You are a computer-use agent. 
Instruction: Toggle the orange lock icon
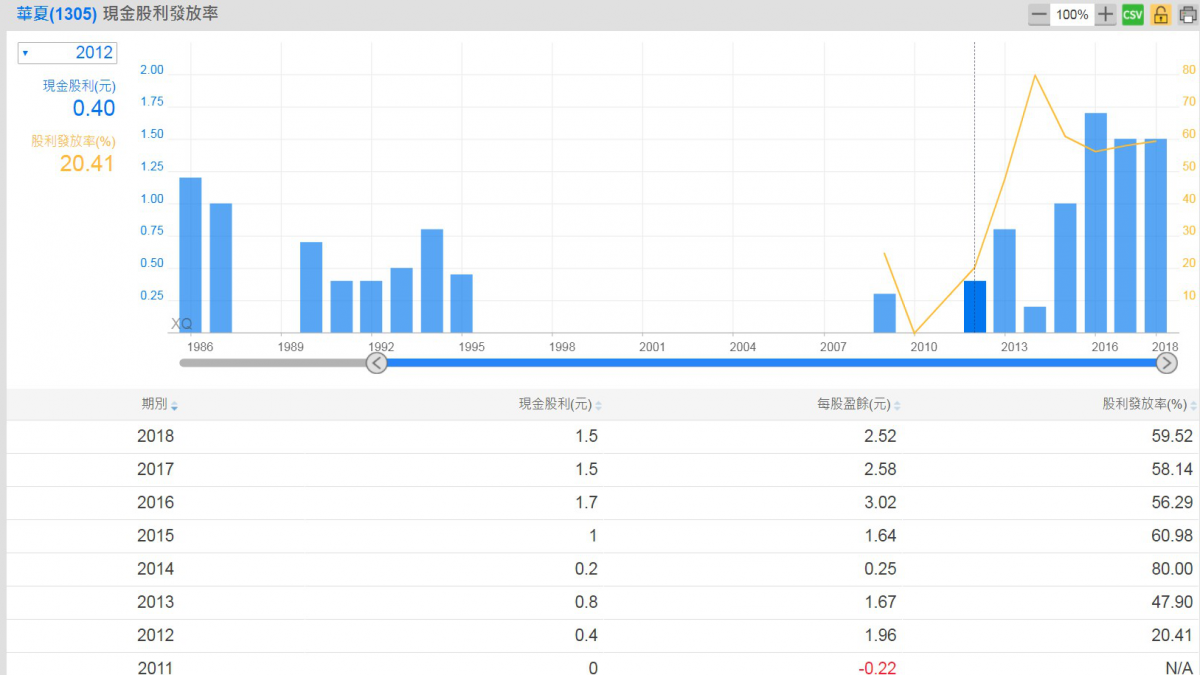(x=1160, y=15)
